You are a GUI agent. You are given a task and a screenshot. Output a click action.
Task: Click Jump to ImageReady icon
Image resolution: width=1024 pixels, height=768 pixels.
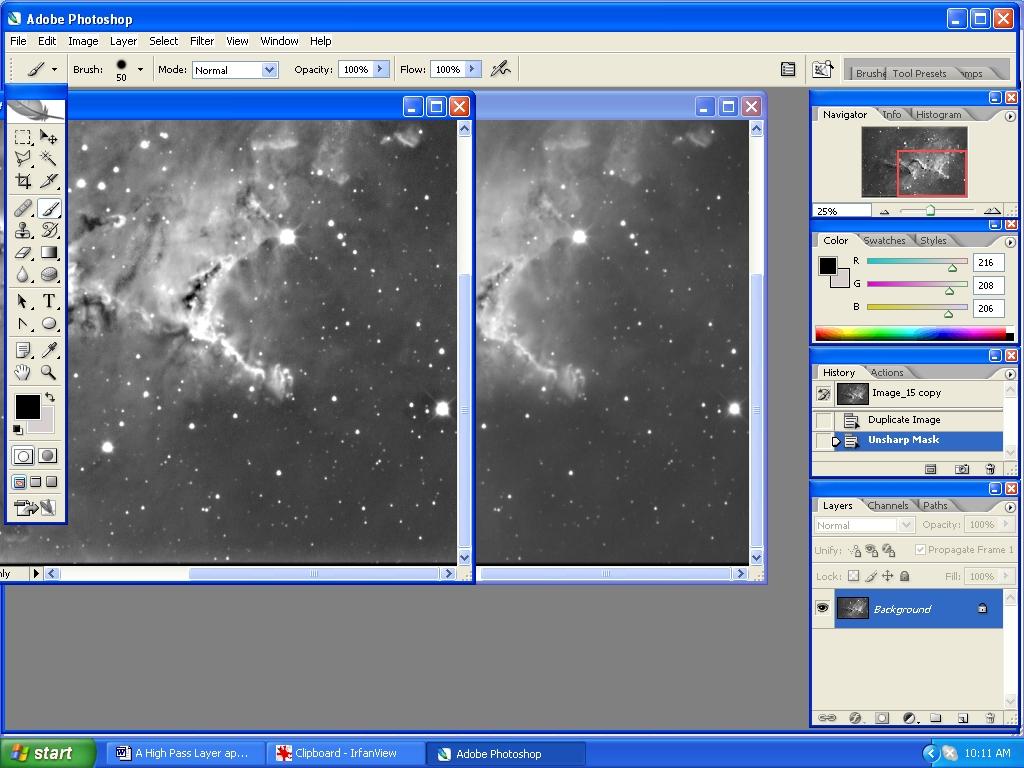[36, 507]
